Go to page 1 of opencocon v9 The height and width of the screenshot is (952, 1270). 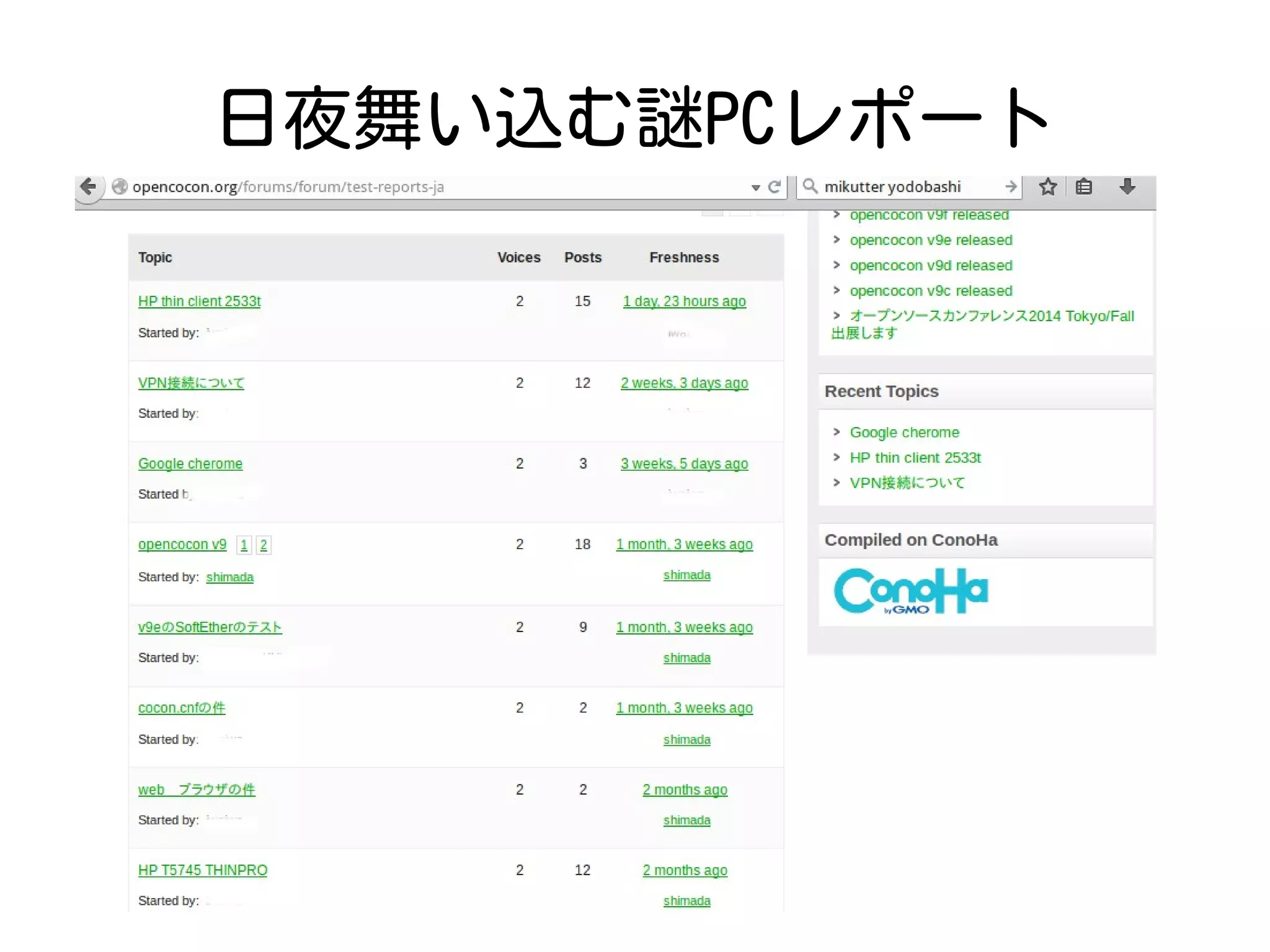click(244, 545)
